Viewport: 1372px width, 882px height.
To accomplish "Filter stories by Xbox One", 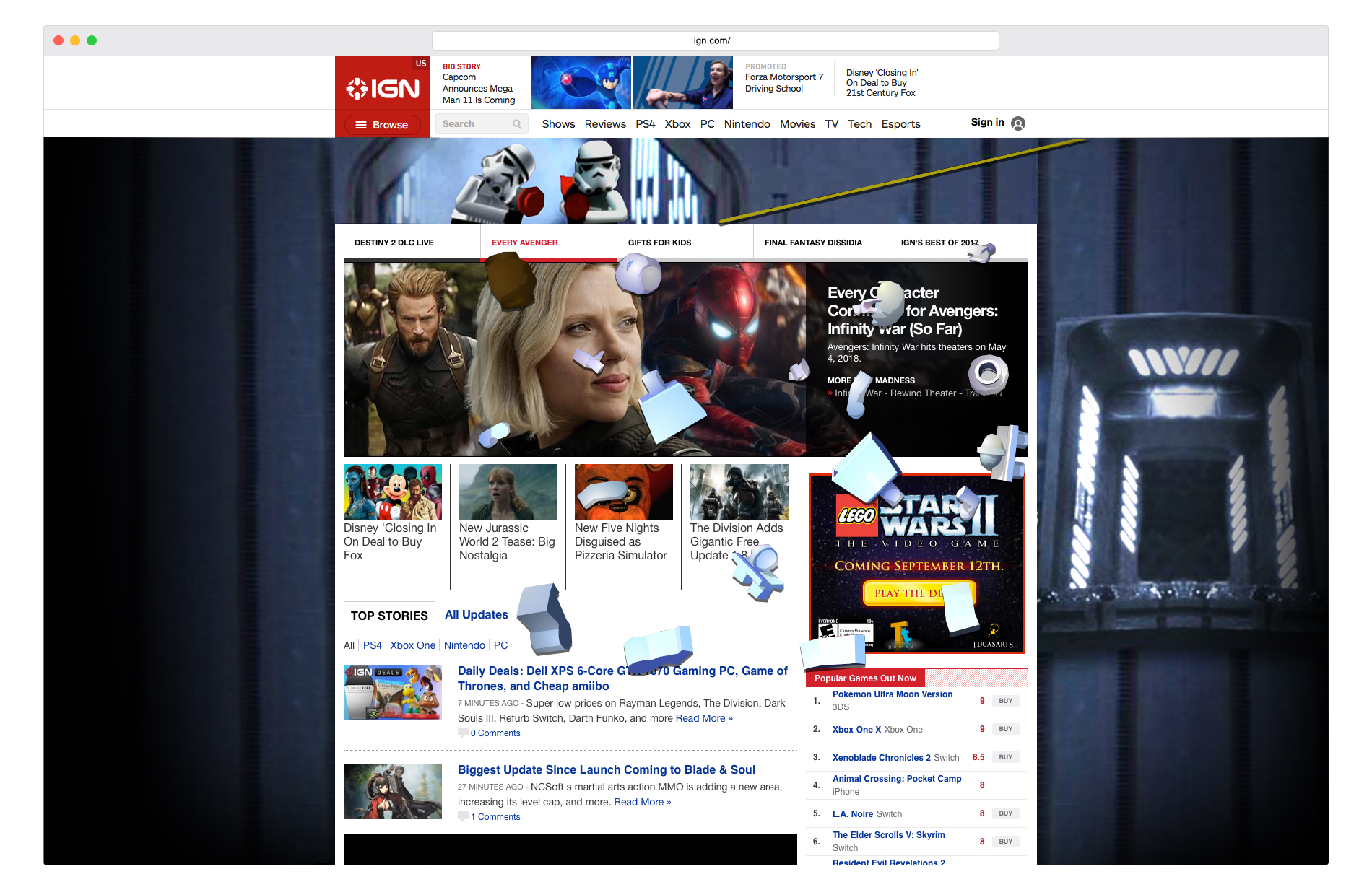I will click(413, 645).
